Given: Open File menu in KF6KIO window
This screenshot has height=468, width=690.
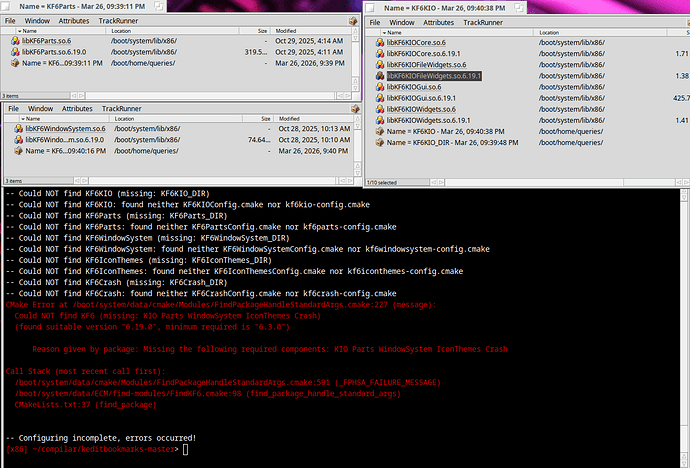Looking at the screenshot, I should tap(374, 22).
